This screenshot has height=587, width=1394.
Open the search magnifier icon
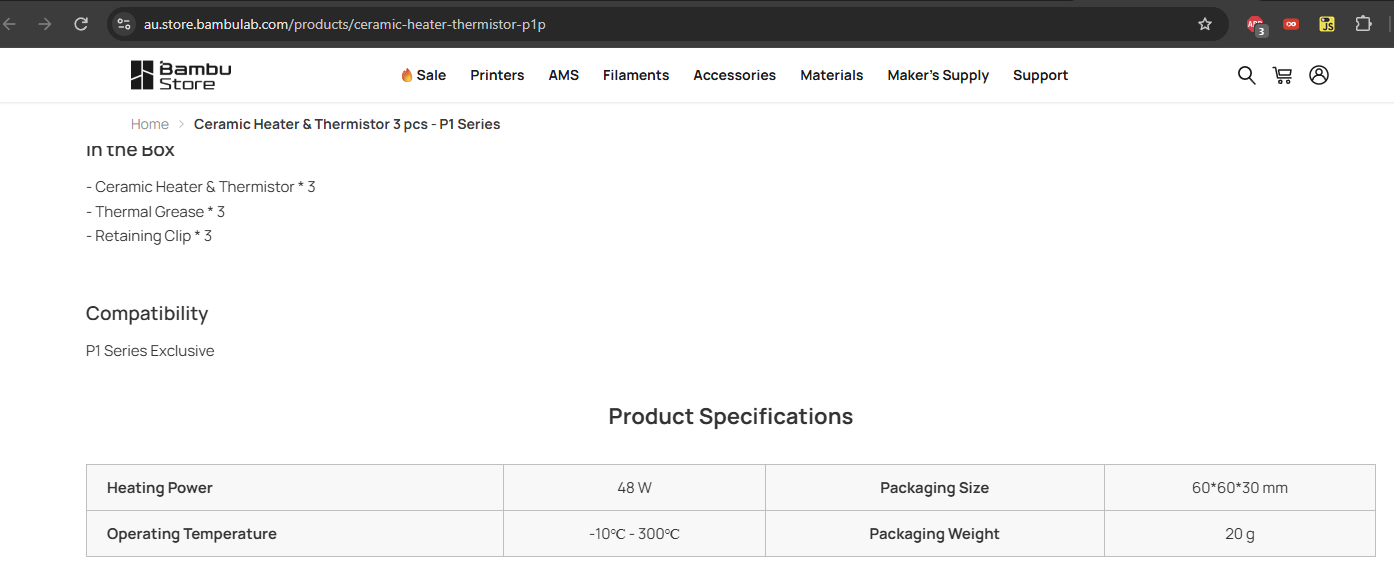click(x=1246, y=75)
